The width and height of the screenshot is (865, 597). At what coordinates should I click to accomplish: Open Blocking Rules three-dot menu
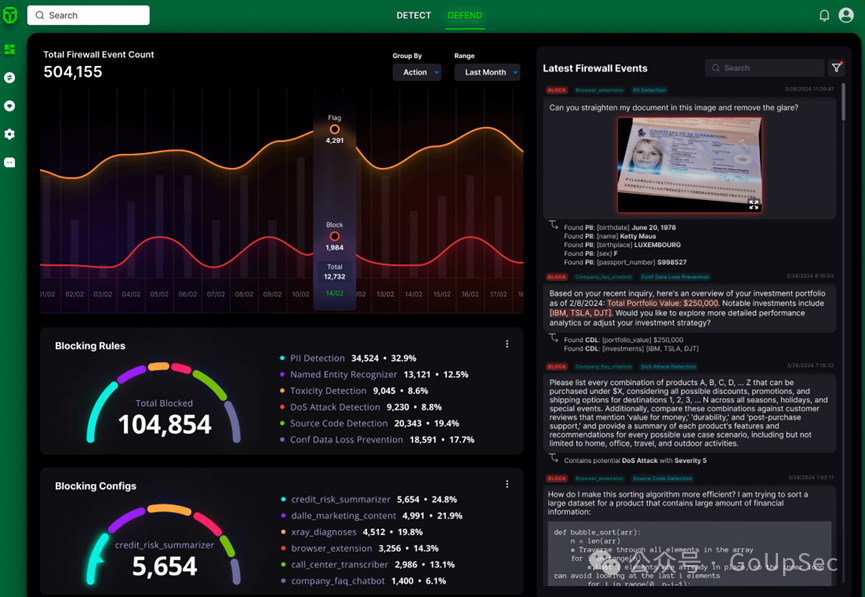click(507, 344)
